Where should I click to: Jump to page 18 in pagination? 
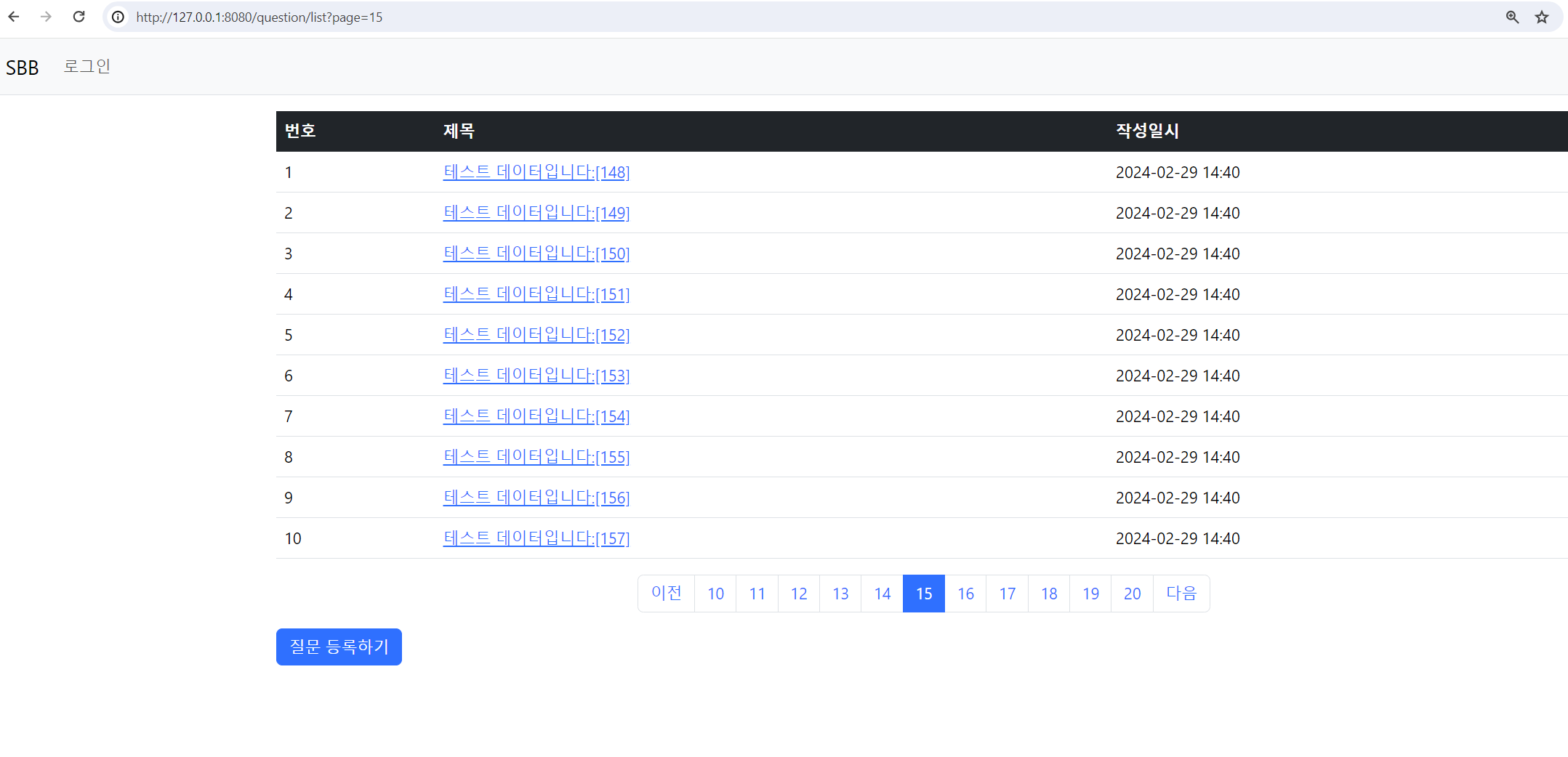[x=1049, y=594]
